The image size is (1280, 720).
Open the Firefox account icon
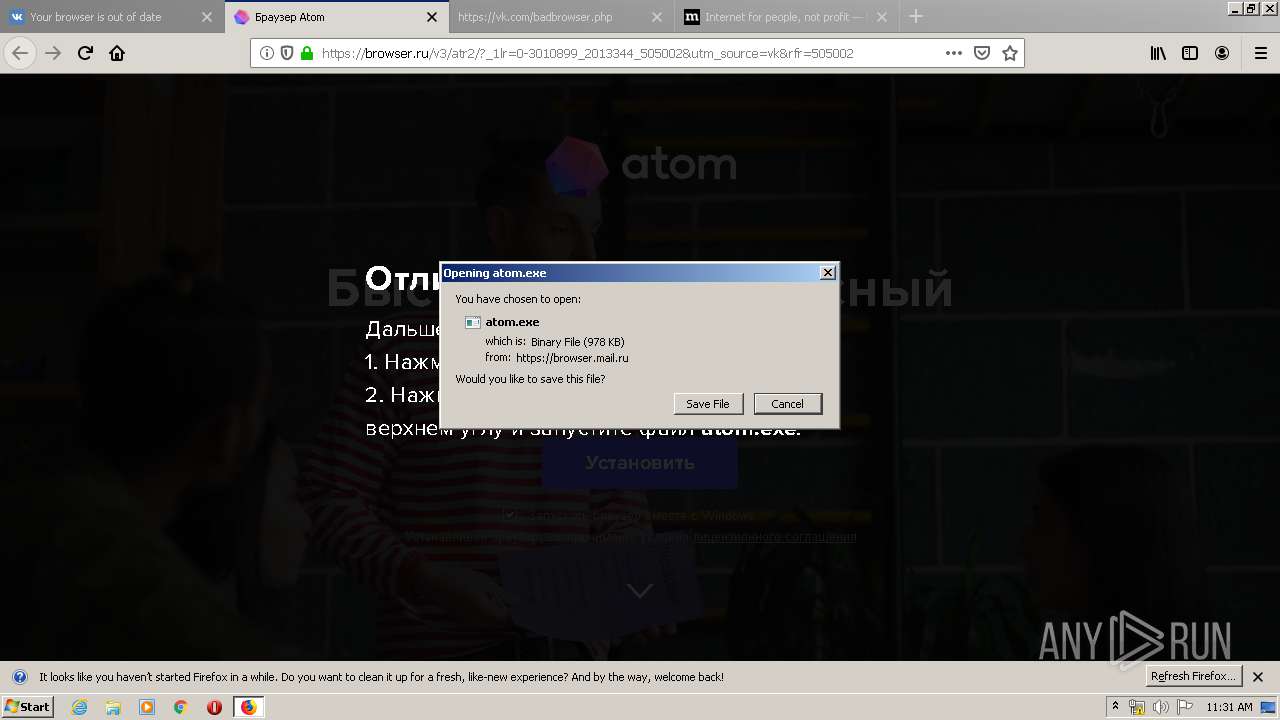click(1222, 53)
